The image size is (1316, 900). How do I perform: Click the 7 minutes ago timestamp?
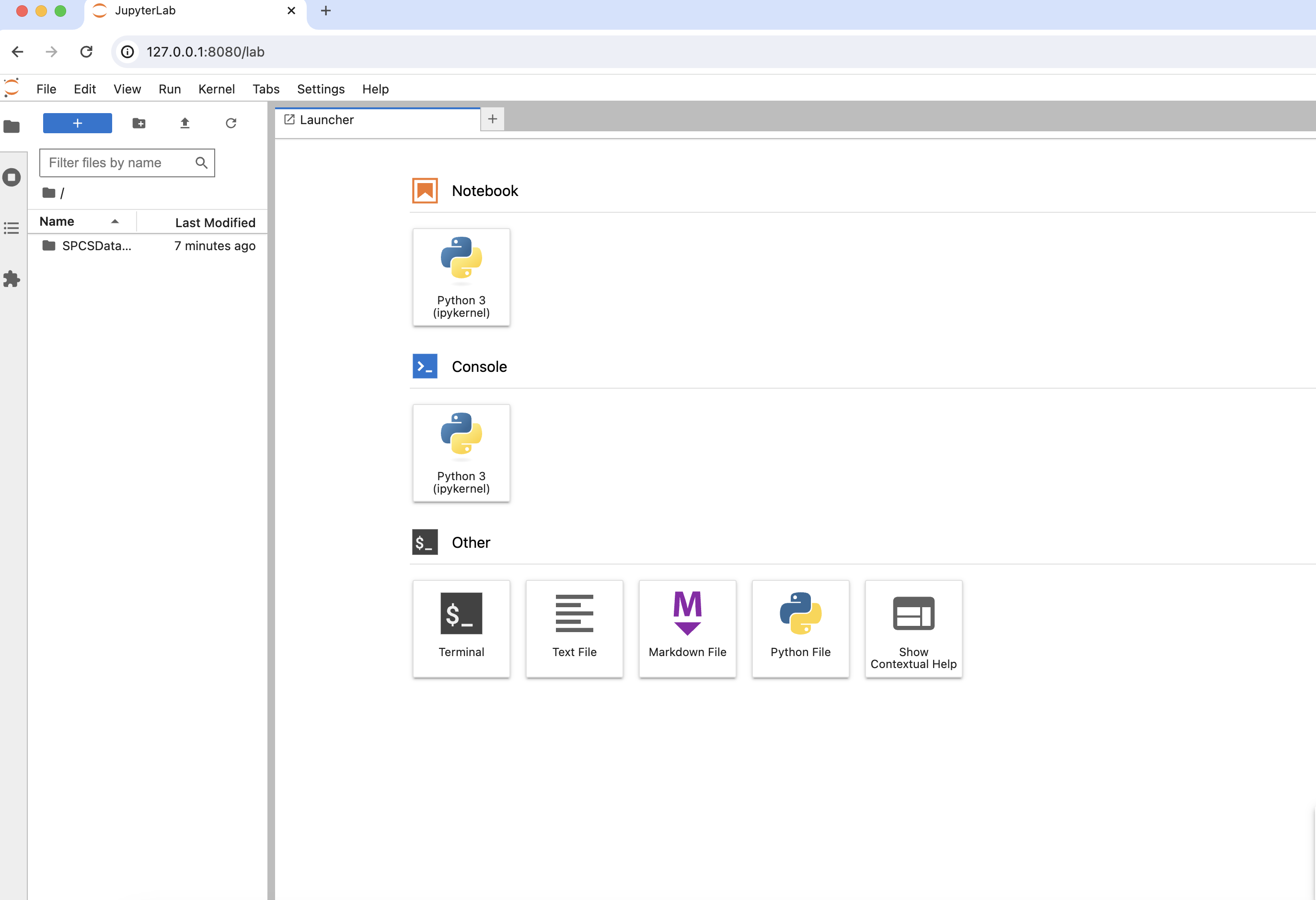(x=215, y=246)
